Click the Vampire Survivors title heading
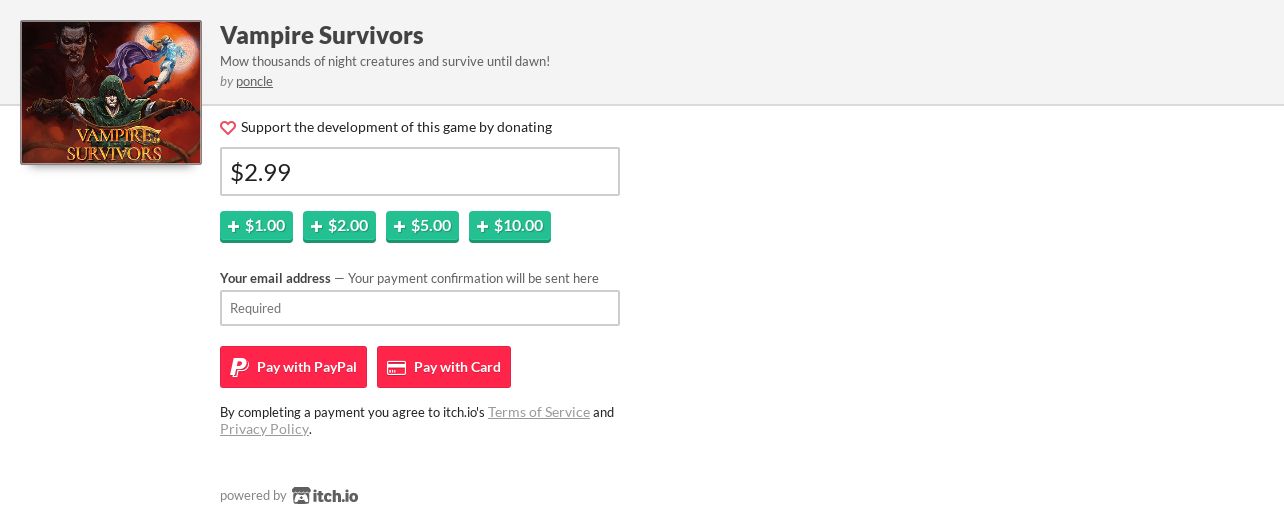Viewport: 1284px width, 524px height. pyautogui.click(x=322, y=35)
